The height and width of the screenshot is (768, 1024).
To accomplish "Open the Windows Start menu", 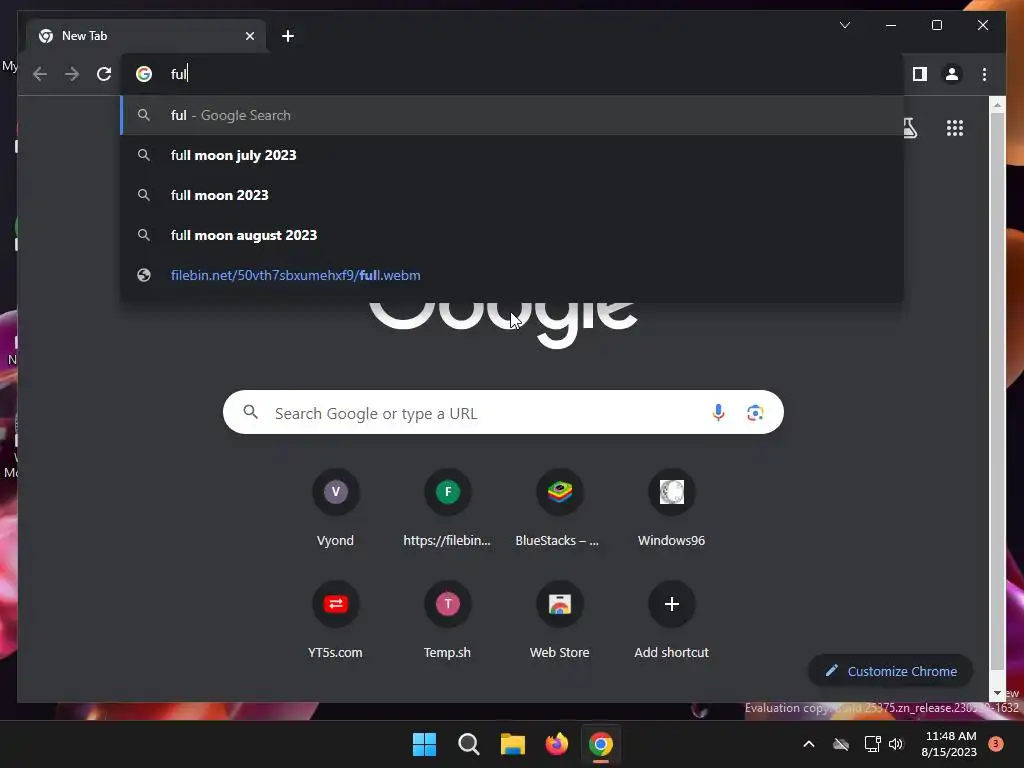I will point(424,744).
